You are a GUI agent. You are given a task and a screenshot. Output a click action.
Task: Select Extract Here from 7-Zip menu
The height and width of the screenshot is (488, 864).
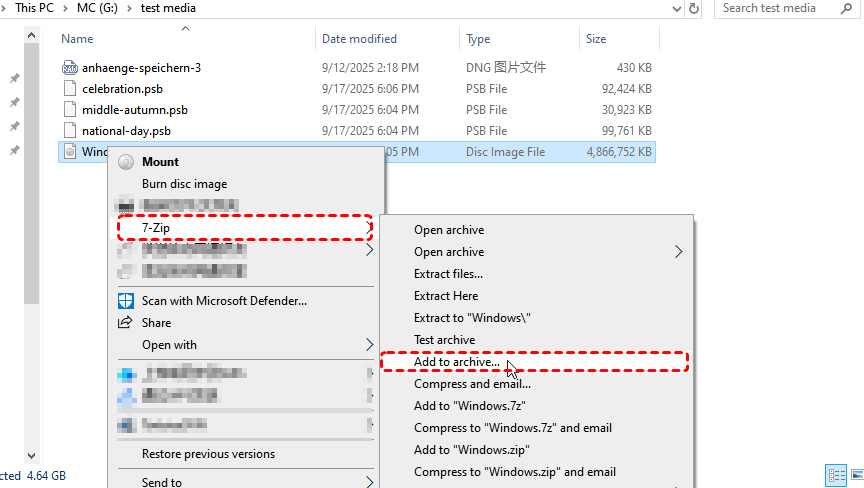tap(446, 296)
